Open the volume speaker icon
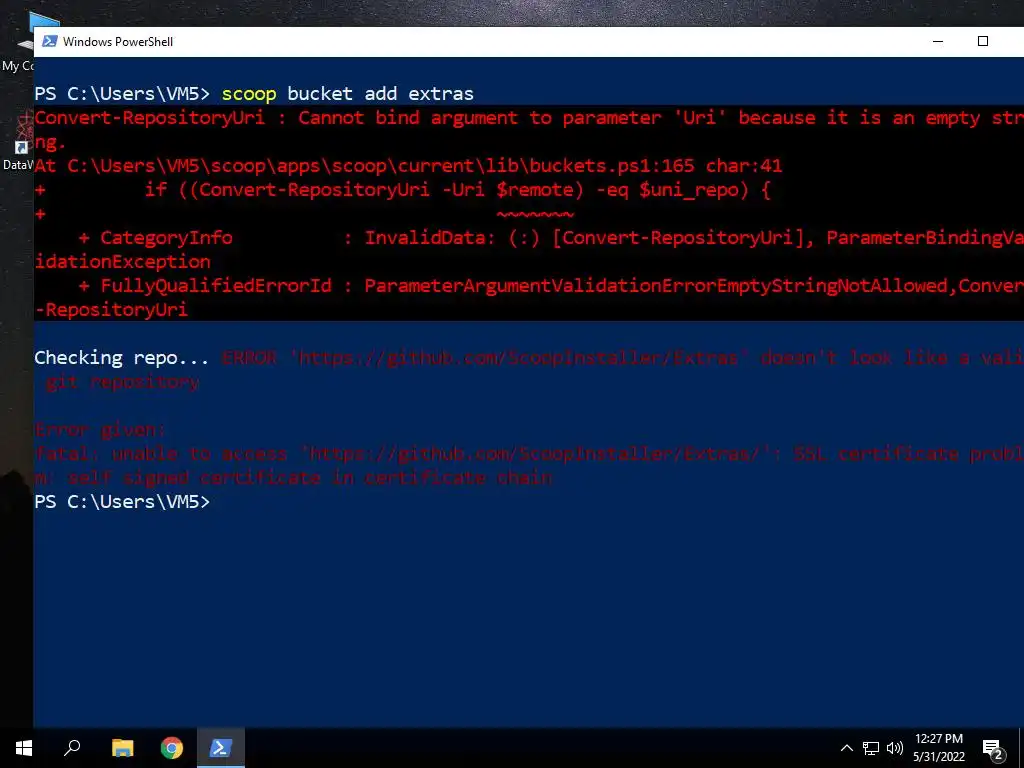 (895, 748)
